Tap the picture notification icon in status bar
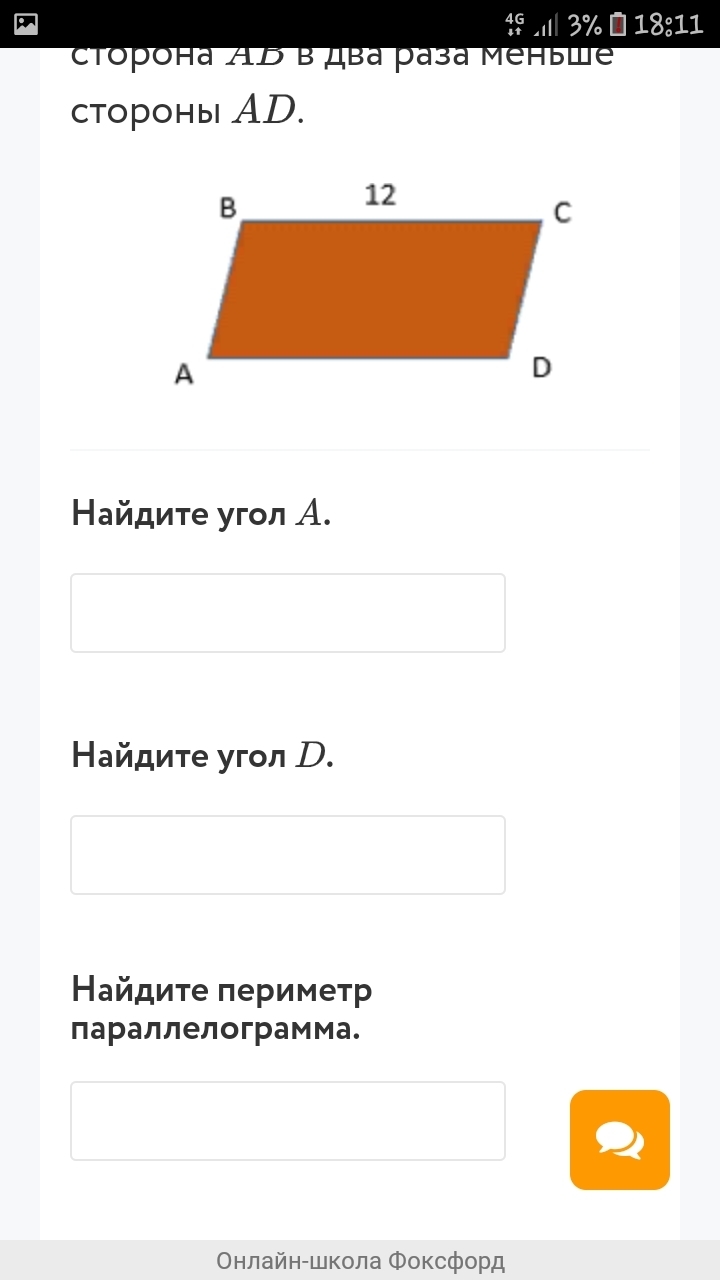Screen dimensions: 720x1280 (x=26, y=24)
